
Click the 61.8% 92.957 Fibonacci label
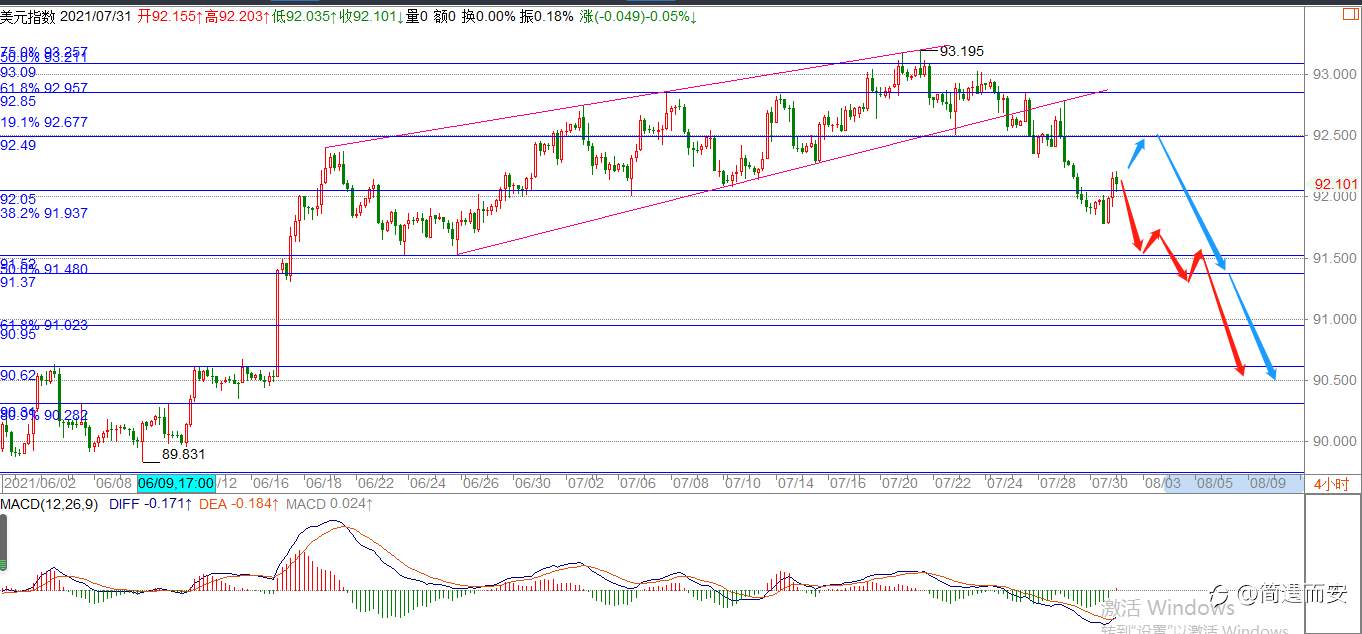pos(44,88)
